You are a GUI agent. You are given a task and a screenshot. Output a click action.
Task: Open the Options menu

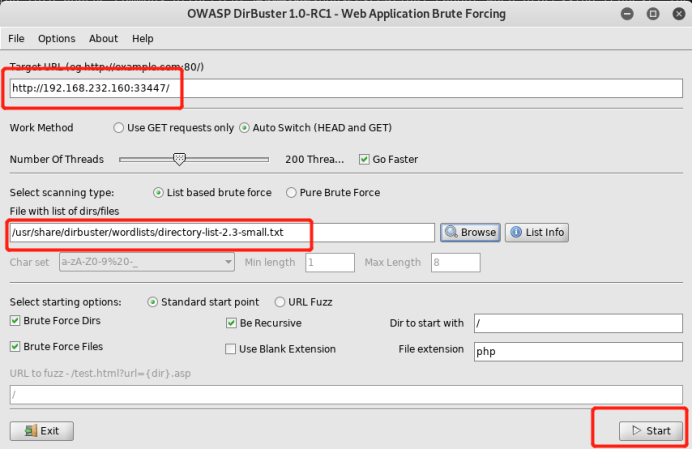56,38
